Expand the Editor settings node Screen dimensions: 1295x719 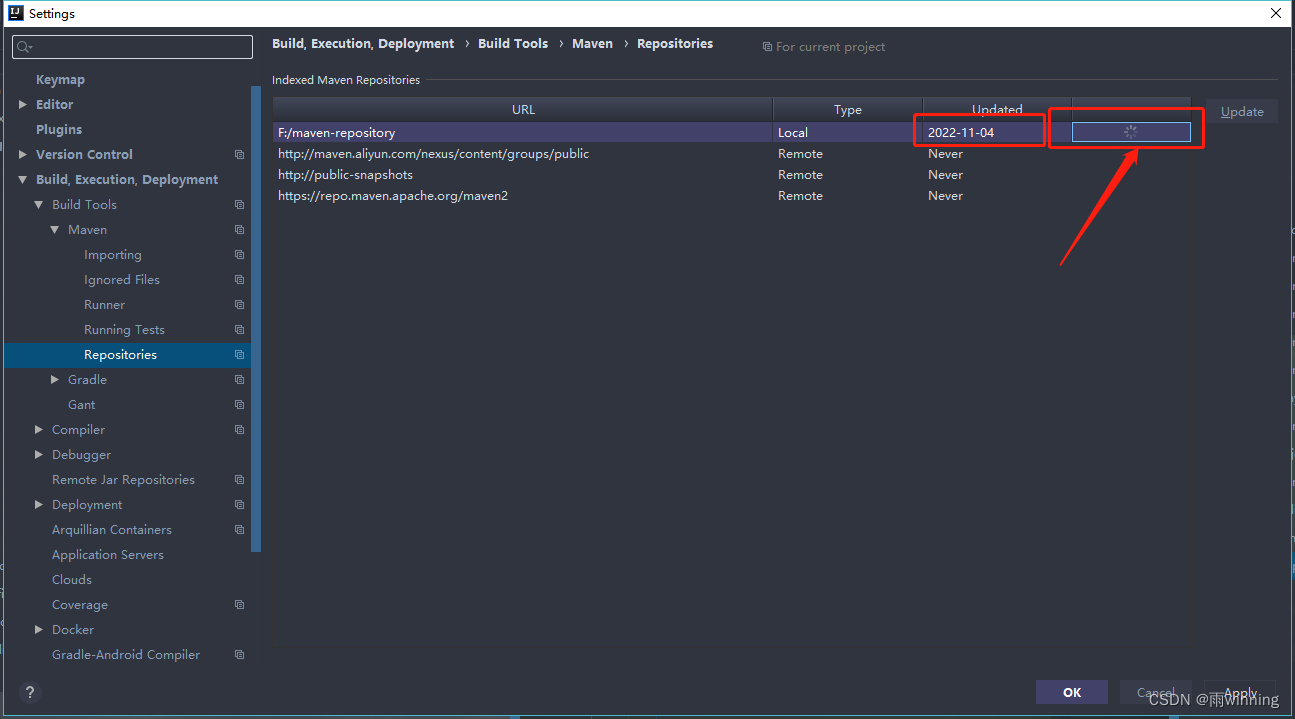click(x=23, y=104)
